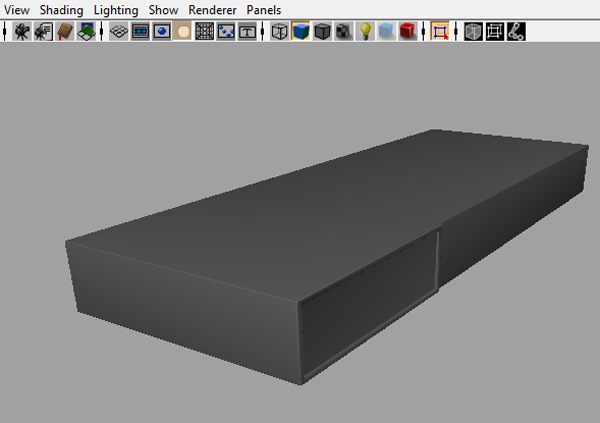The width and height of the screenshot is (600, 423).
Task: Toggle X-Ray mode icon
Action: click(x=473, y=31)
